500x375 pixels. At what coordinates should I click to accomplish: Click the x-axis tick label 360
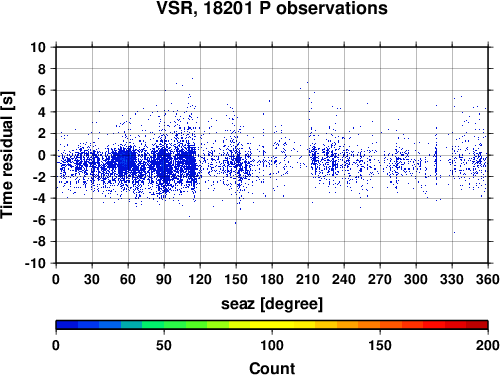coord(488,279)
